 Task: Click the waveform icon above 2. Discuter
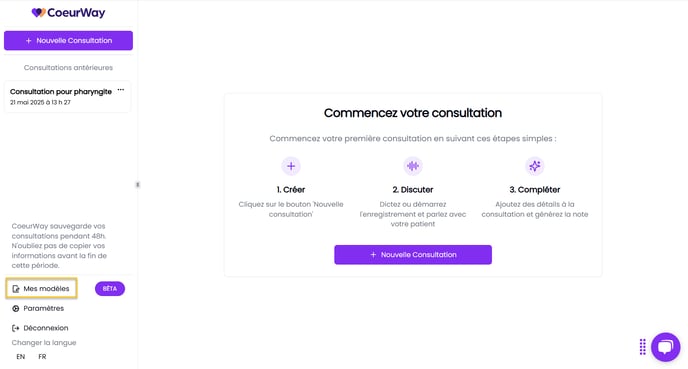(413, 166)
